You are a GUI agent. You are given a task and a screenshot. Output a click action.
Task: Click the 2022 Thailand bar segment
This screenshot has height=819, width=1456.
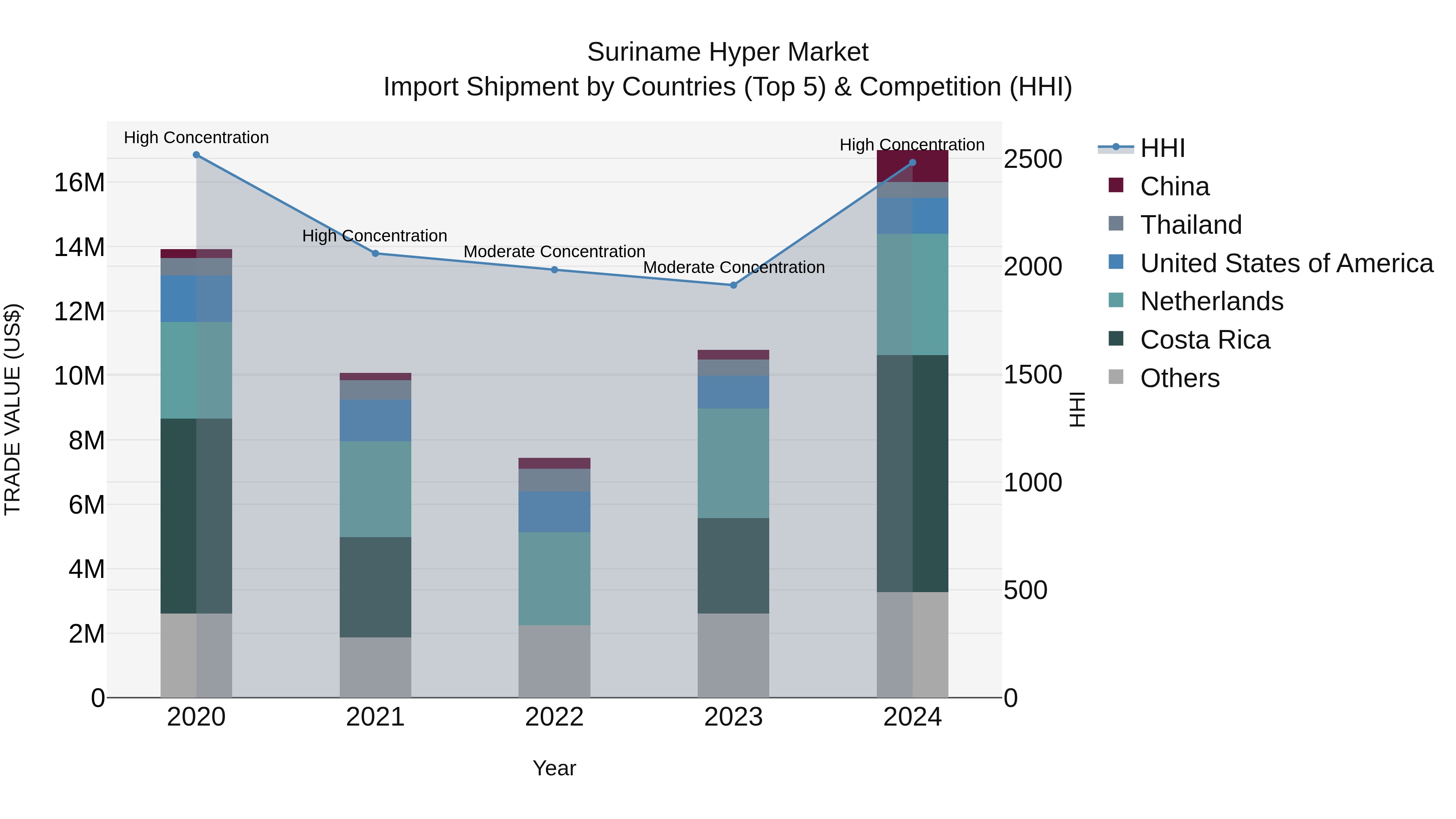coord(554,480)
